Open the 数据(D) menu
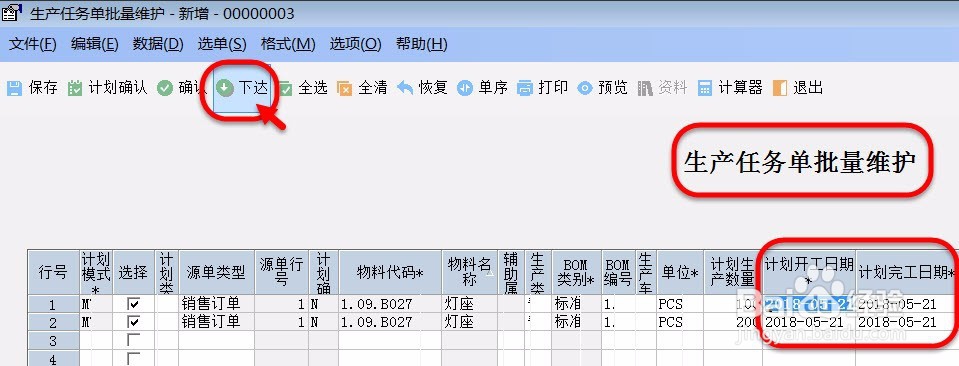 [158, 44]
